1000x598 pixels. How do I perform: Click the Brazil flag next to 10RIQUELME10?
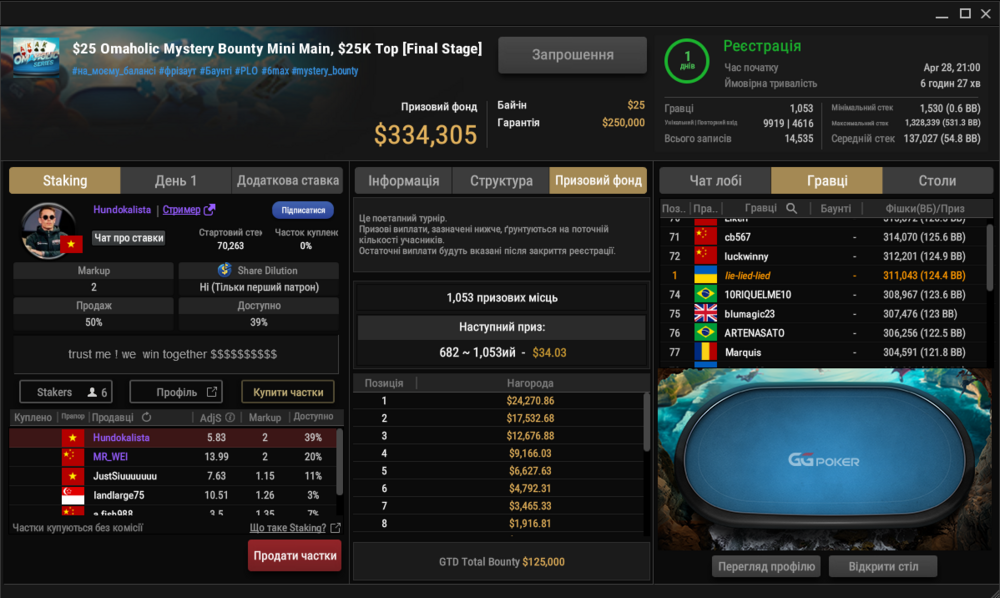(x=705, y=295)
